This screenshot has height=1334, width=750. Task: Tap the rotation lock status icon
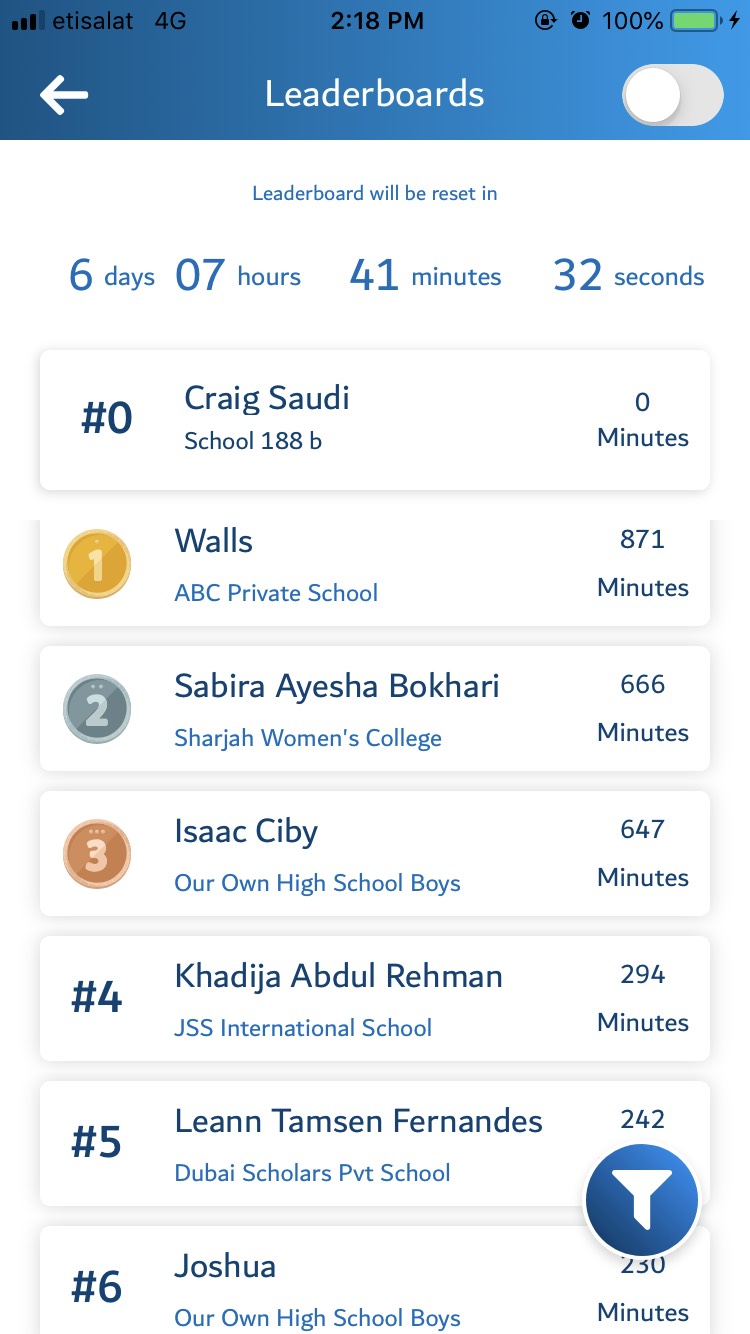tap(546, 21)
